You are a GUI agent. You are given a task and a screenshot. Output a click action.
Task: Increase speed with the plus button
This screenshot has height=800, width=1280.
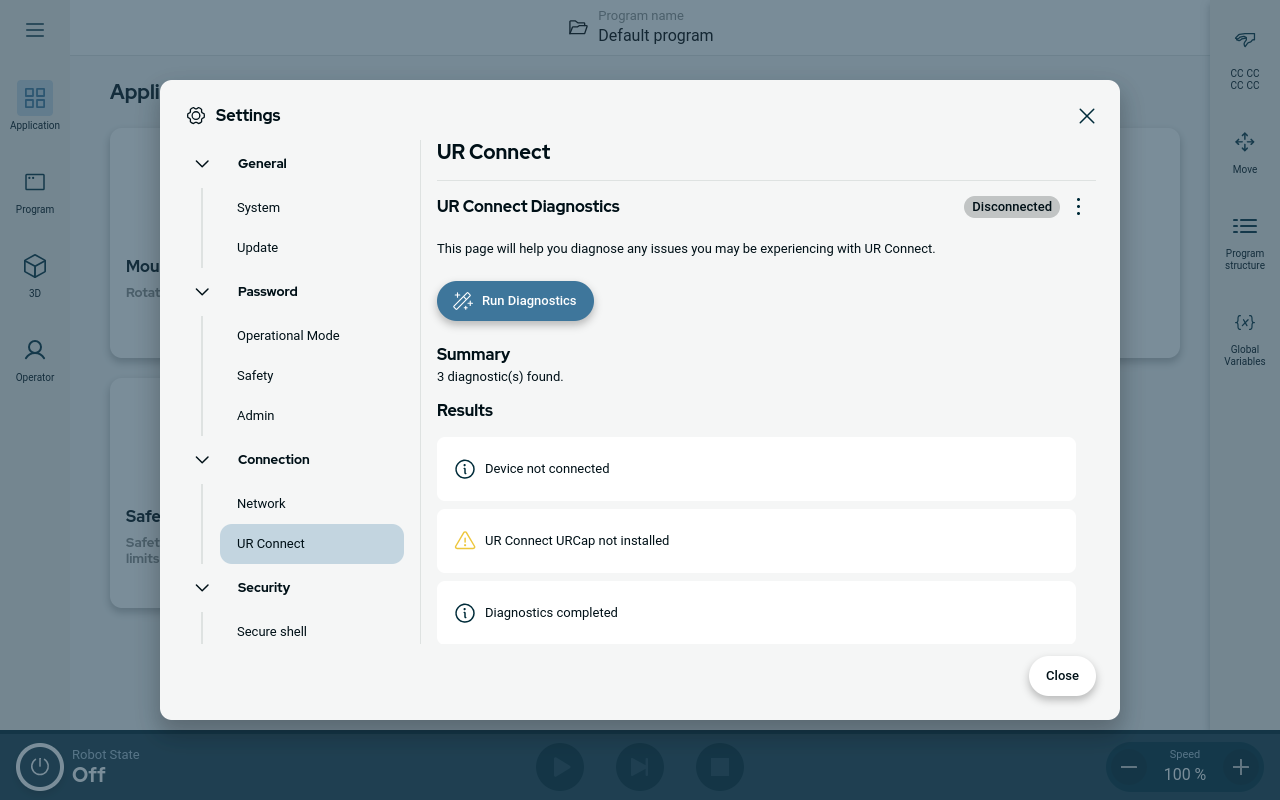pos(1240,767)
